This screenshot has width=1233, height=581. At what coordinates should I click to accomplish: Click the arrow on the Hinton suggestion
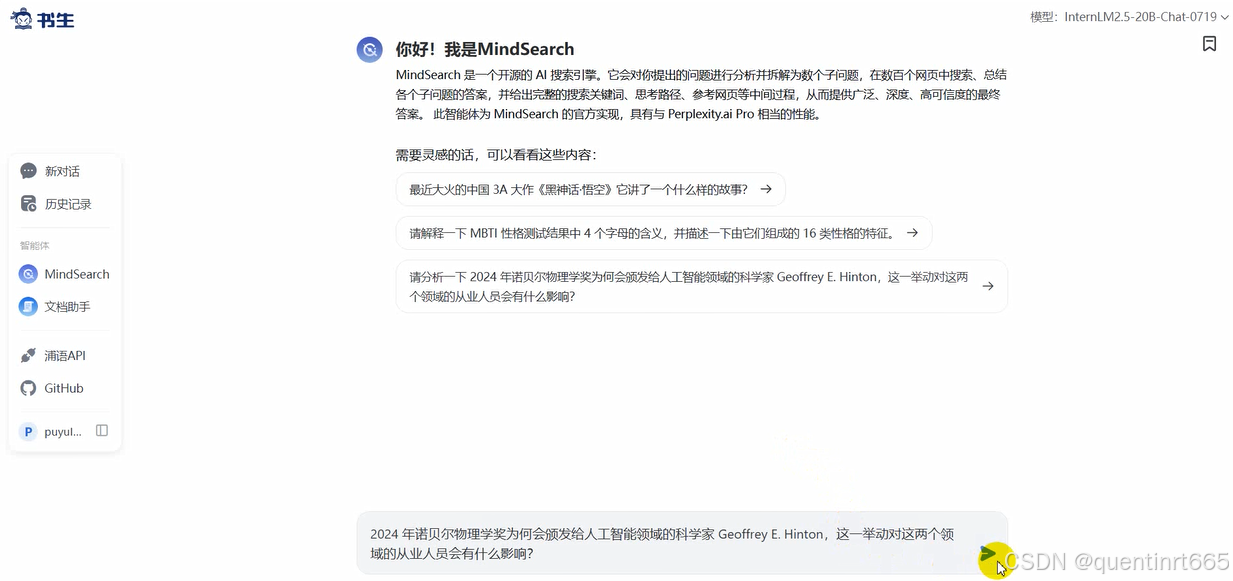[988, 286]
